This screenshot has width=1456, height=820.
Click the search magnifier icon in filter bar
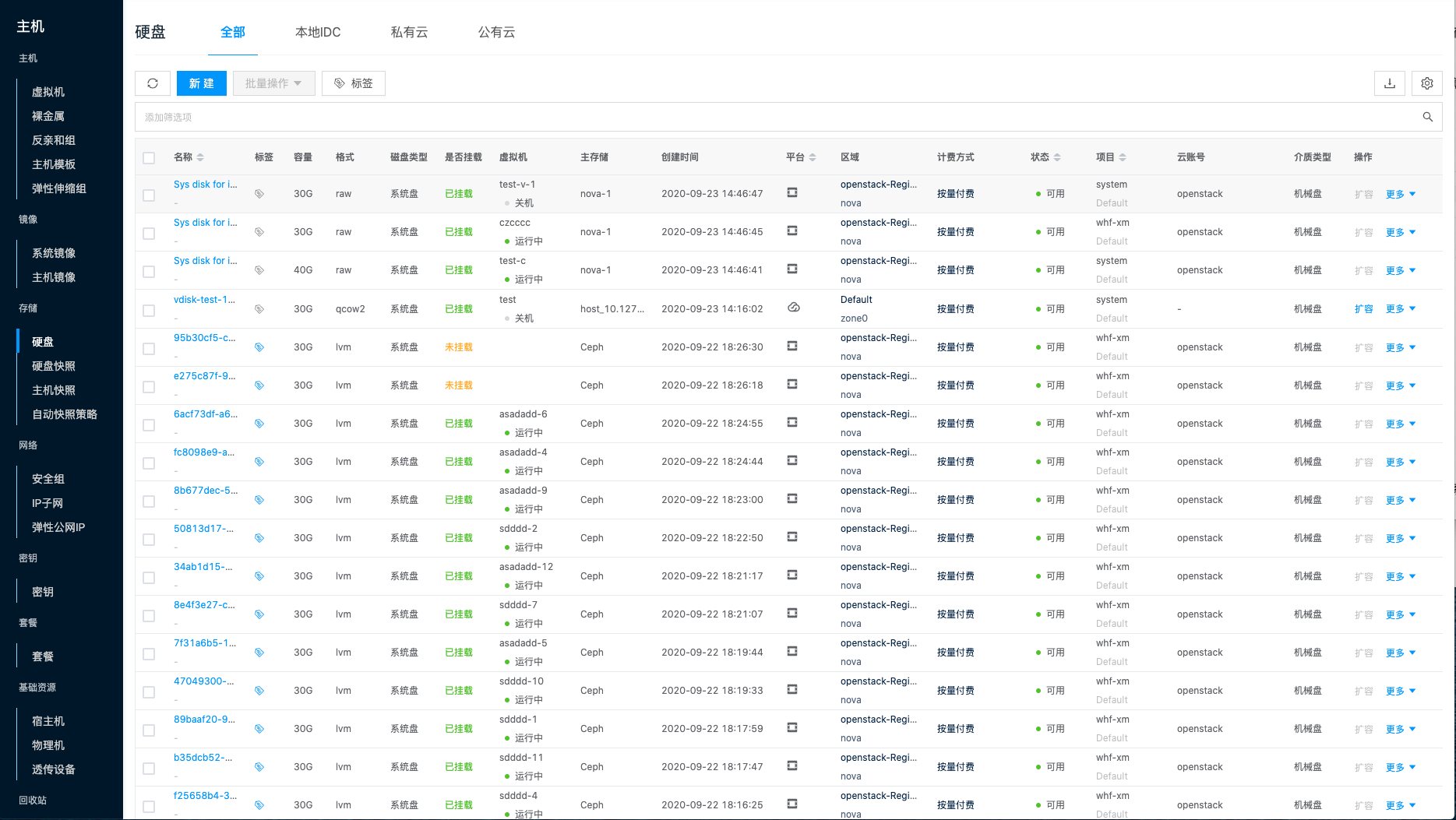click(x=1427, y=117)
